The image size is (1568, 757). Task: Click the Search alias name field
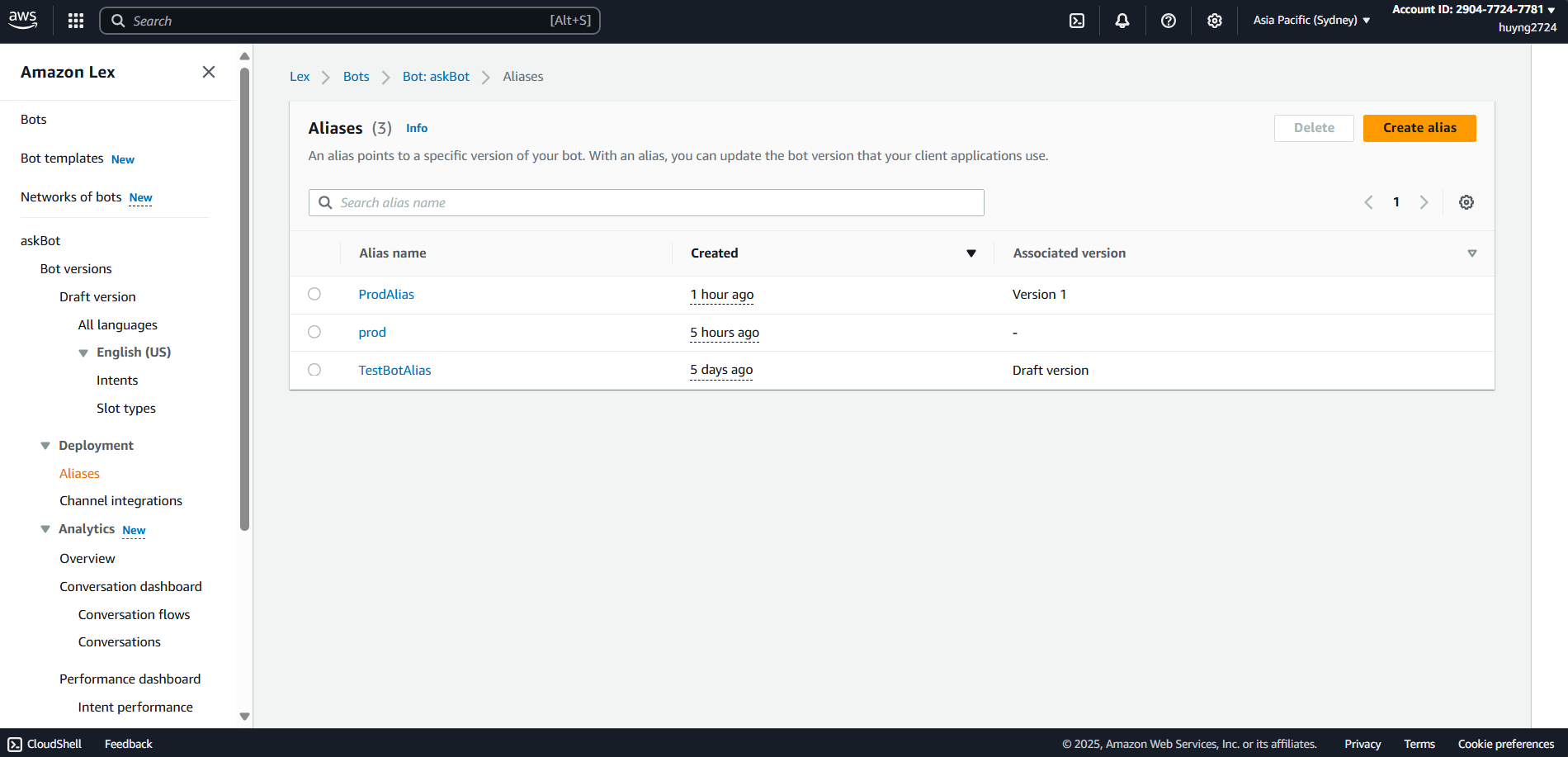point(646,203)
